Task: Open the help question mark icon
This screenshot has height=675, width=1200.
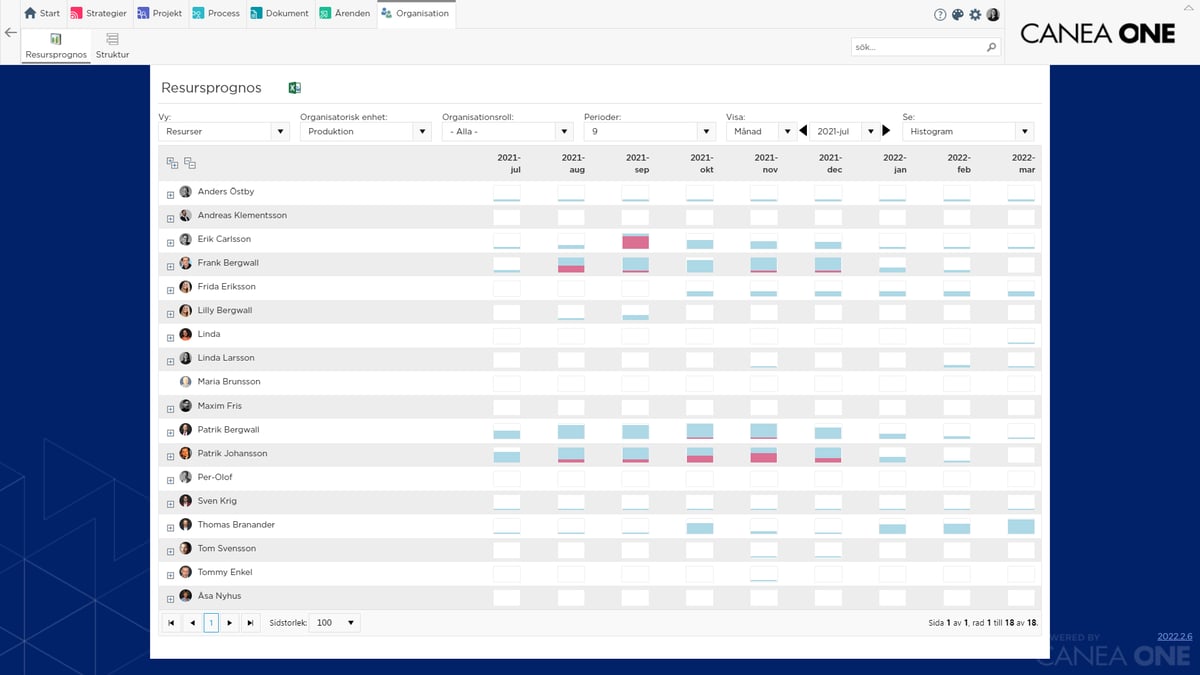Action: [x=940, y=15]
